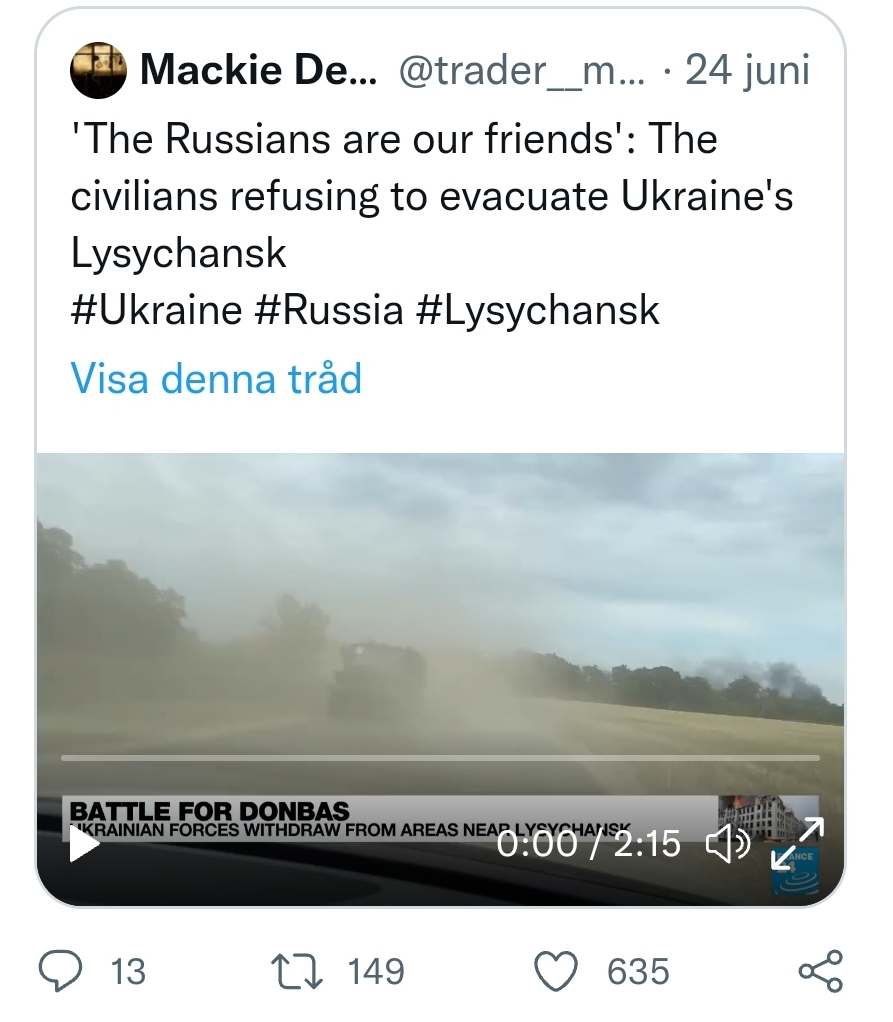Mute the video sound

727,845
